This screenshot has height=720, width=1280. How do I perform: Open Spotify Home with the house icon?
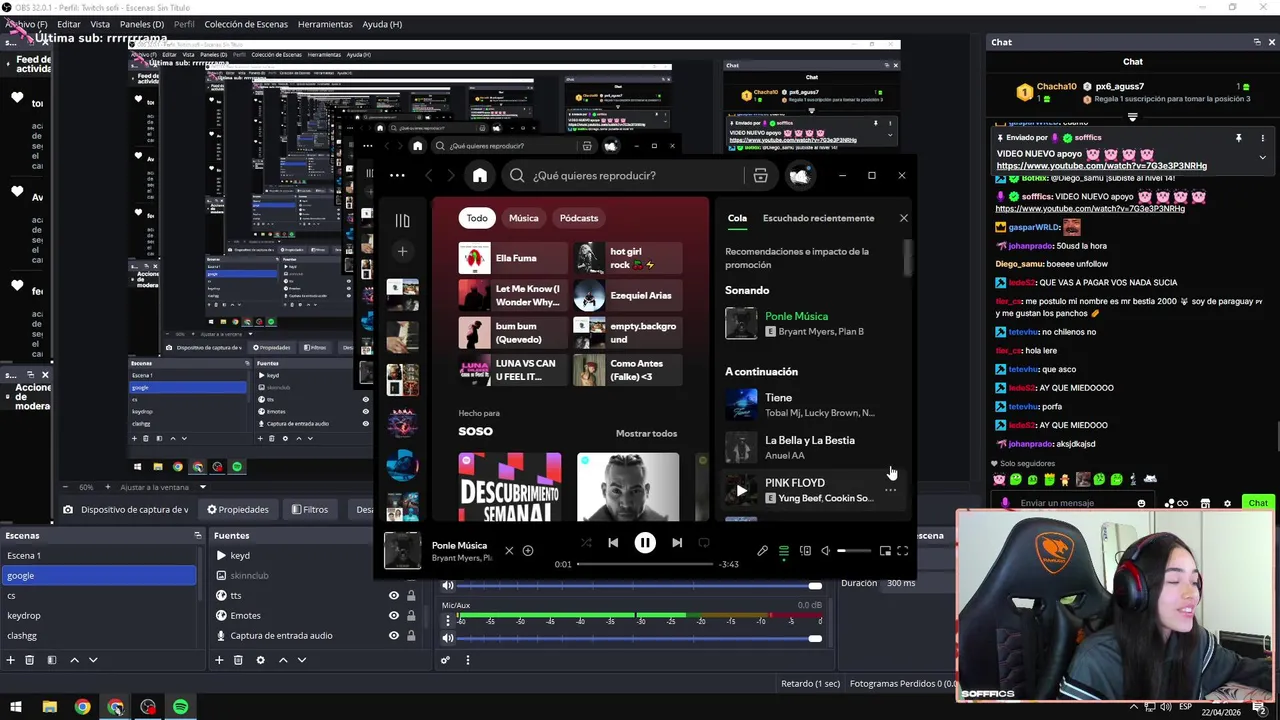pos(480,175)
